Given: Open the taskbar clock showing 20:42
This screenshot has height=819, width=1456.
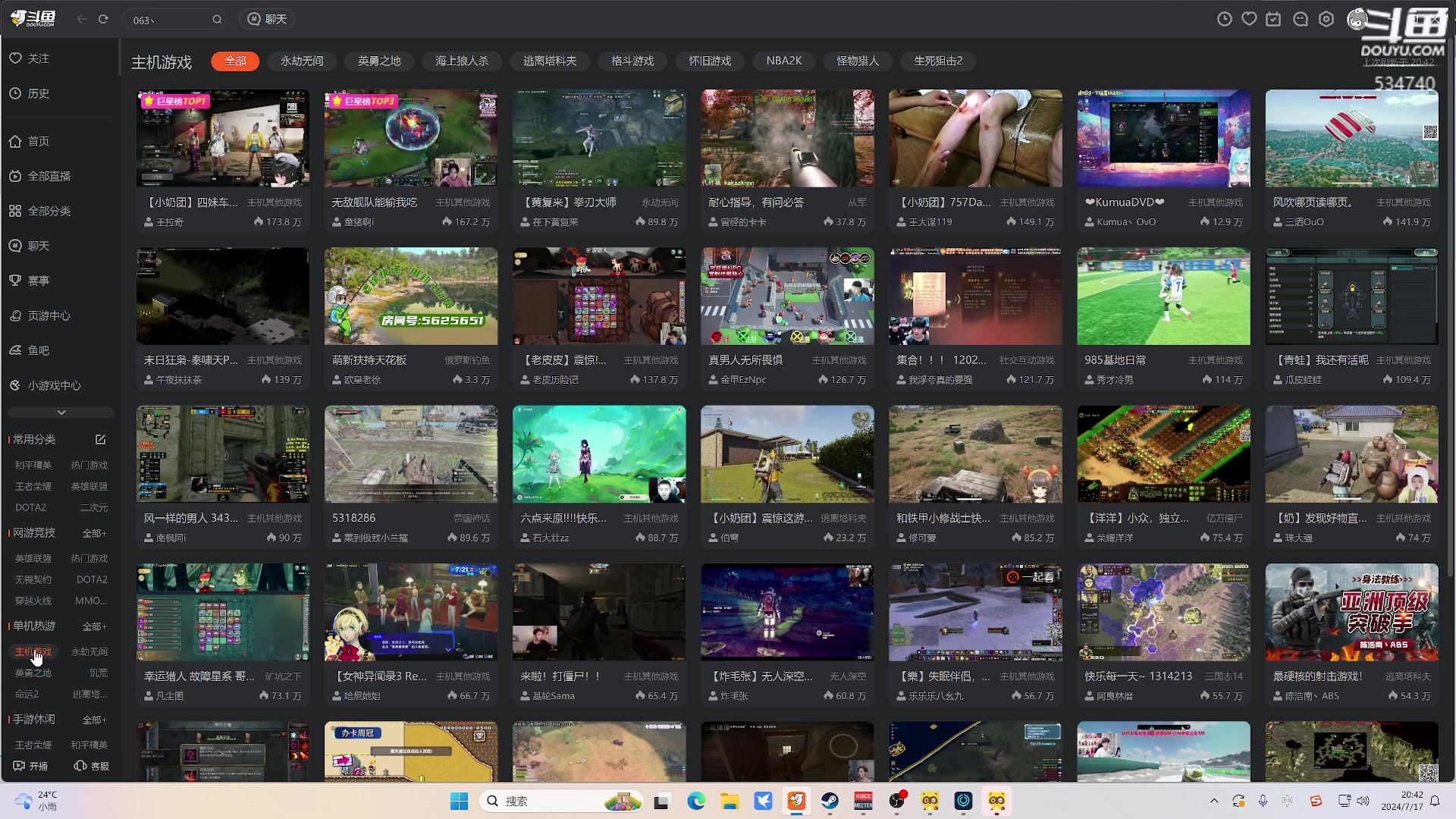Looking at the screenshot, I should click(1401, 801).
